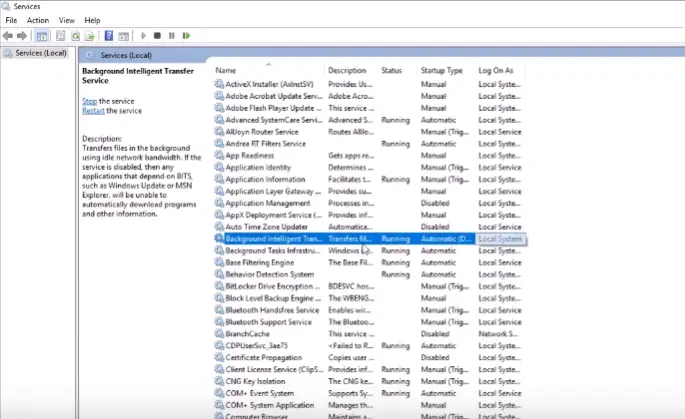Select the BitLocker Drive Encryption row

[369, 286]
